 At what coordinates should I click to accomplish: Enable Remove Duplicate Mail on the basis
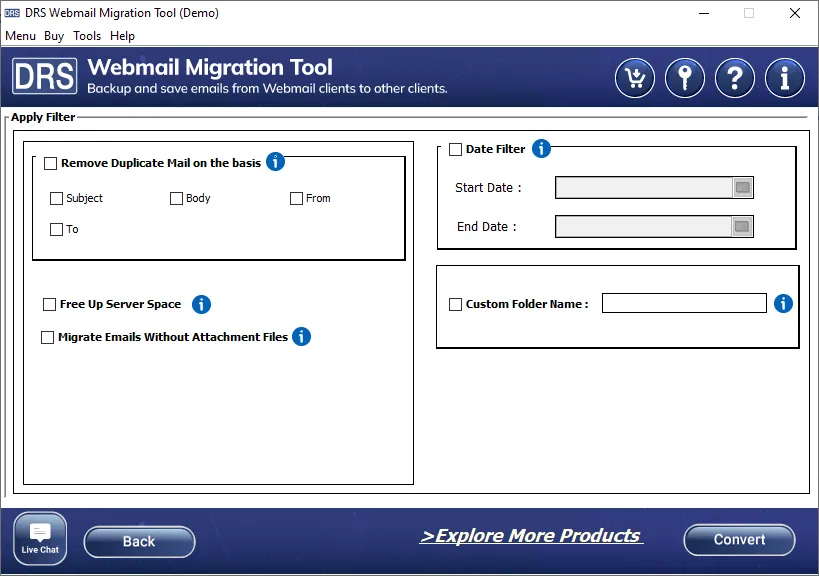[50, 163]
